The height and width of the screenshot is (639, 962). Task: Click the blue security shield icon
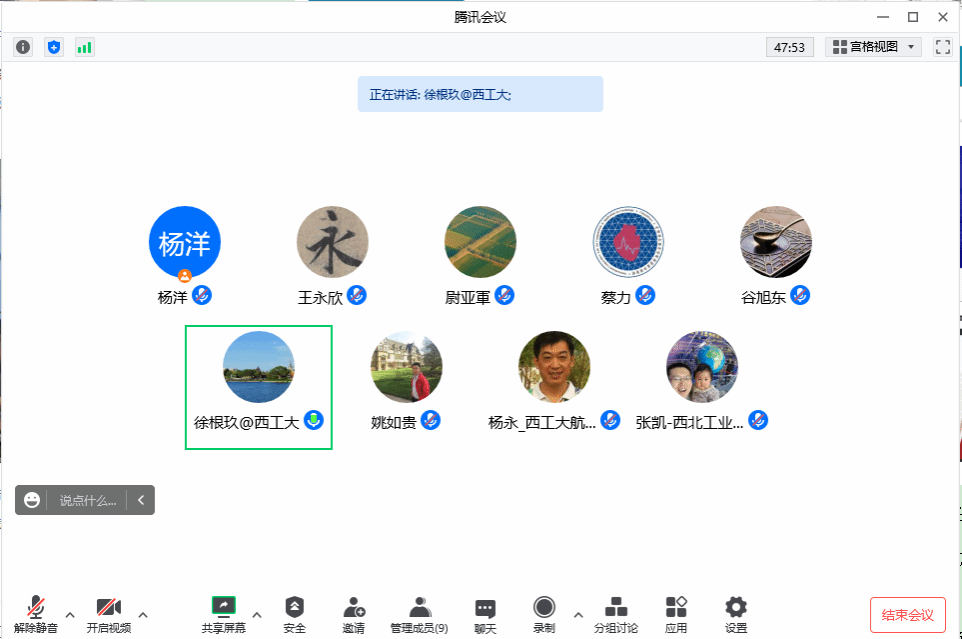point(54,47)
